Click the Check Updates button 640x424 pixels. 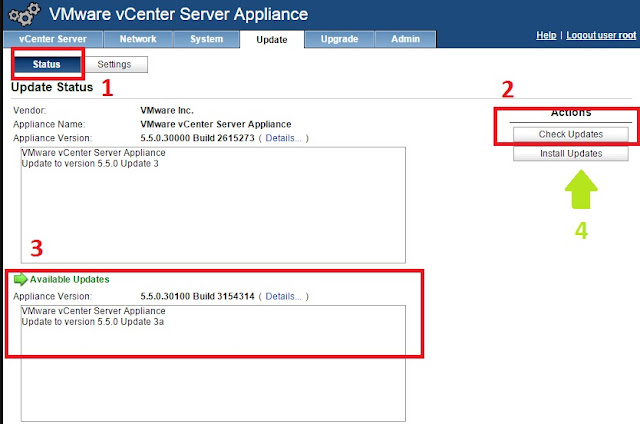pyautogui.click(x=571, y=134)
